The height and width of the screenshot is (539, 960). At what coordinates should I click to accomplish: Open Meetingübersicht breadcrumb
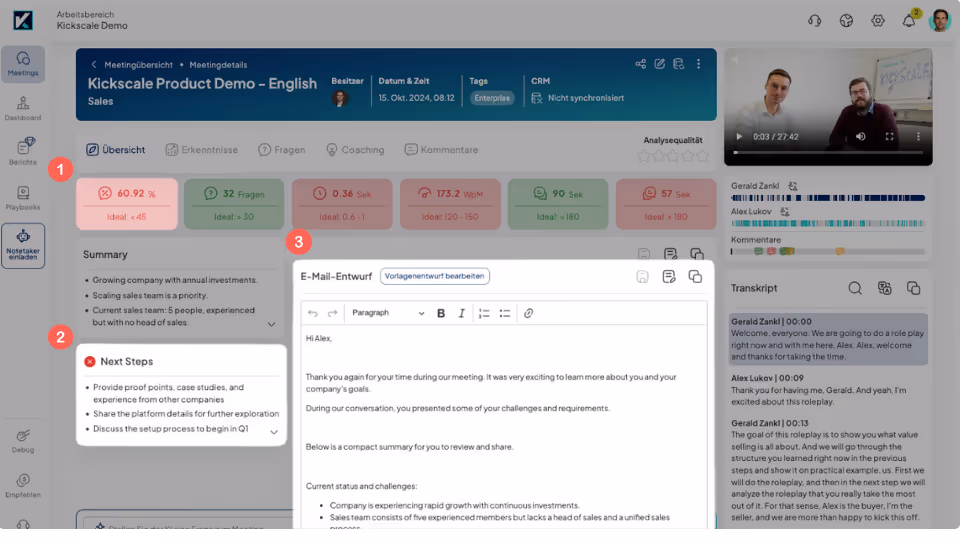[x=138, y=65]
